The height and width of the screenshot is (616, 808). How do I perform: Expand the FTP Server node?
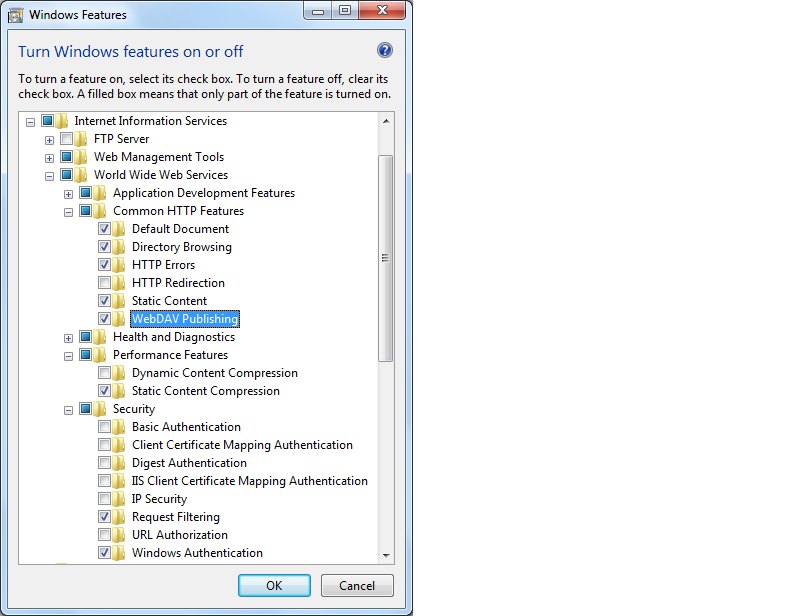click(x=49, y=140)
